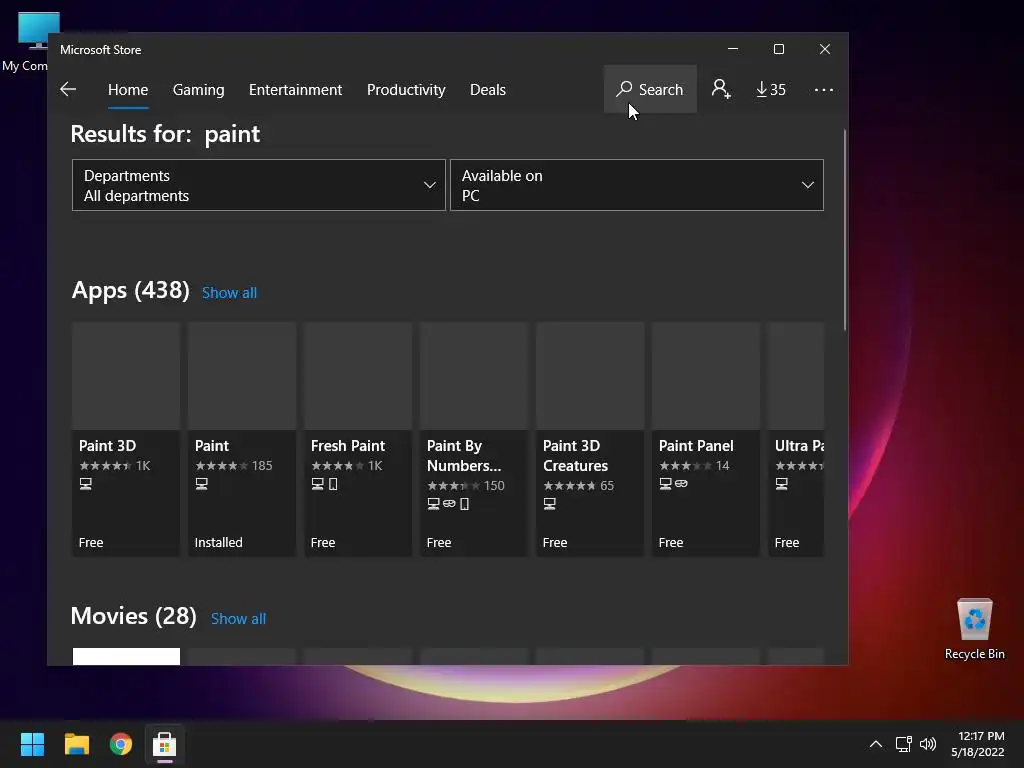Minimize the Microsoft Store window
The width and height of the screenshot is (1024, 768).
(x=733, y=49)
